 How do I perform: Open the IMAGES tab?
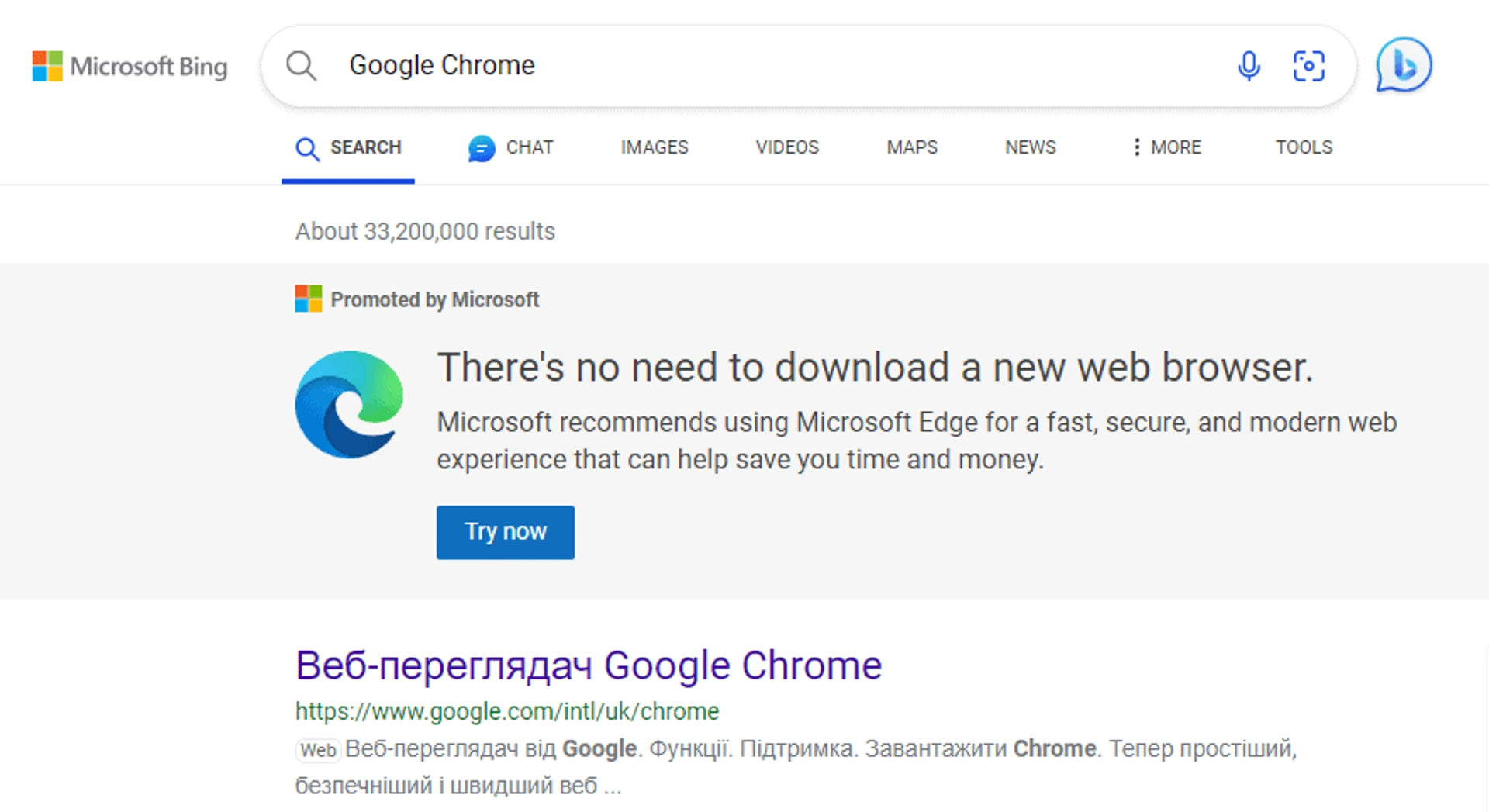point(655,147)
